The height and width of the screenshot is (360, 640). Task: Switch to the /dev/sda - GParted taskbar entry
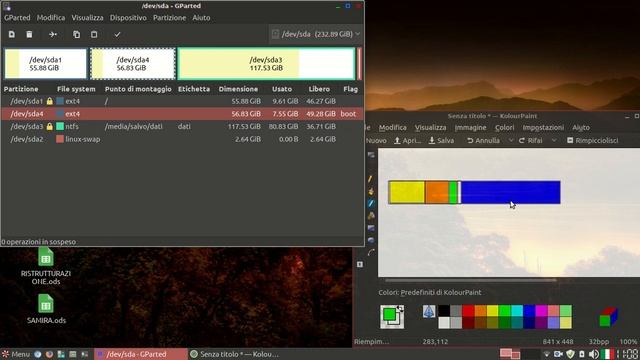(140, 354)
